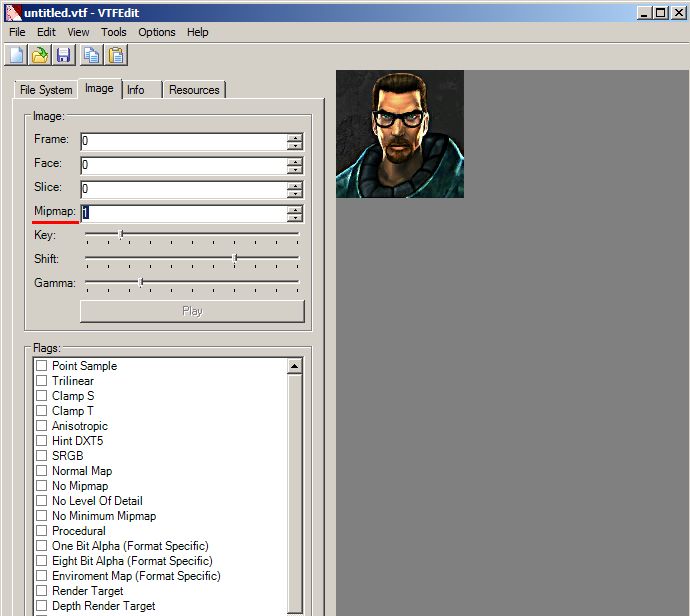690x616 pixels.
Task: Open the Help menu
Action: click(x=197, y=32)
